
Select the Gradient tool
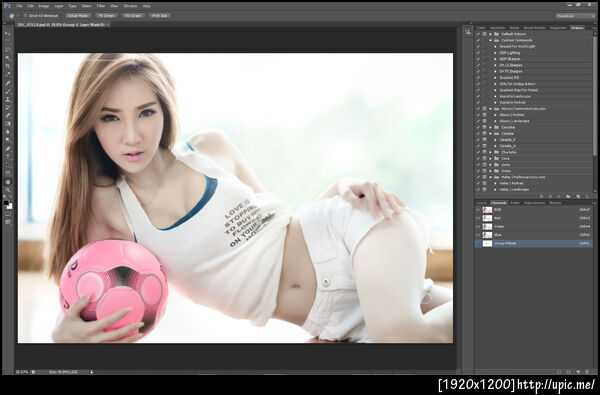(8, 124)
